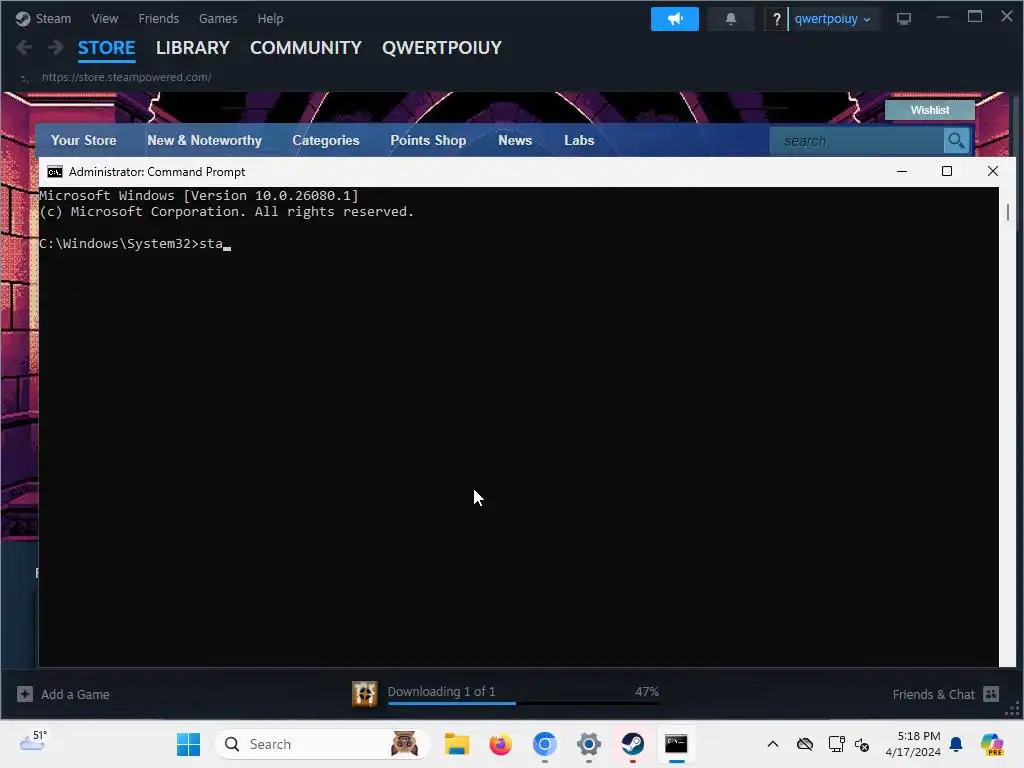The height and width of the screenshot is (768, 1024).
Task: Open the Categories dropdown
Action: coord(326,140)
